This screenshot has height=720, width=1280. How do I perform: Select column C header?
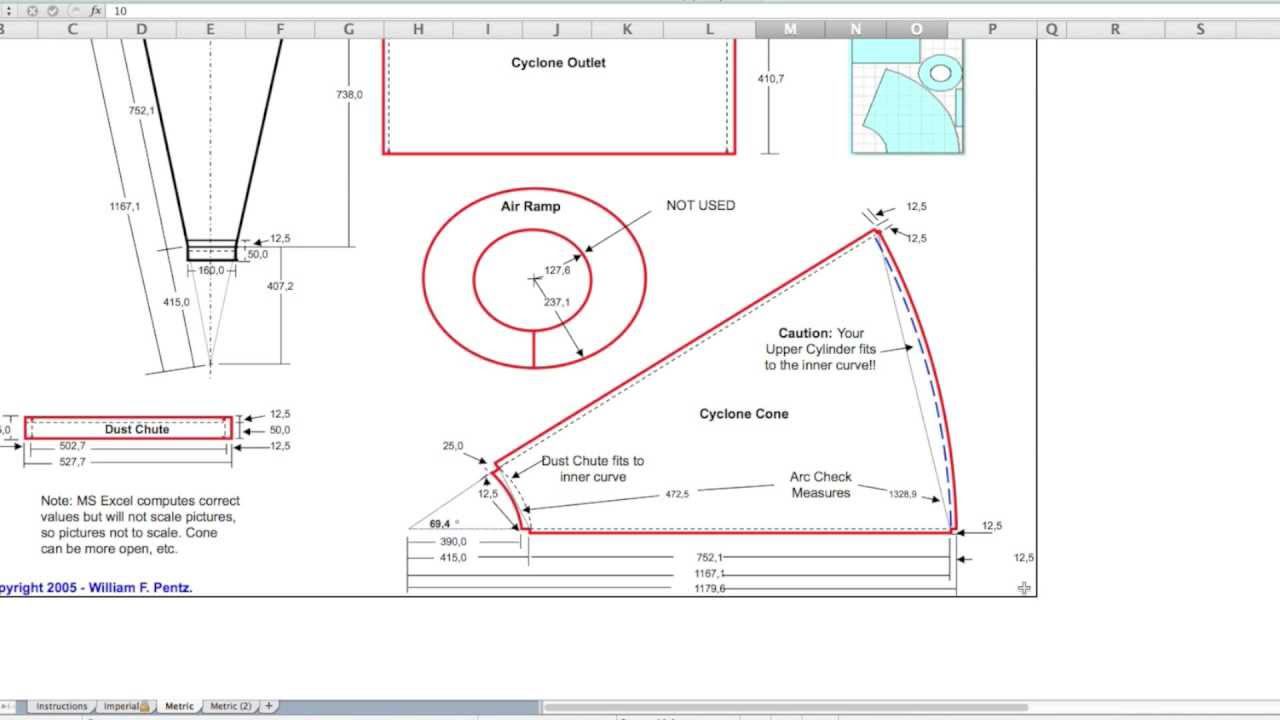click(x=72, y=30)
